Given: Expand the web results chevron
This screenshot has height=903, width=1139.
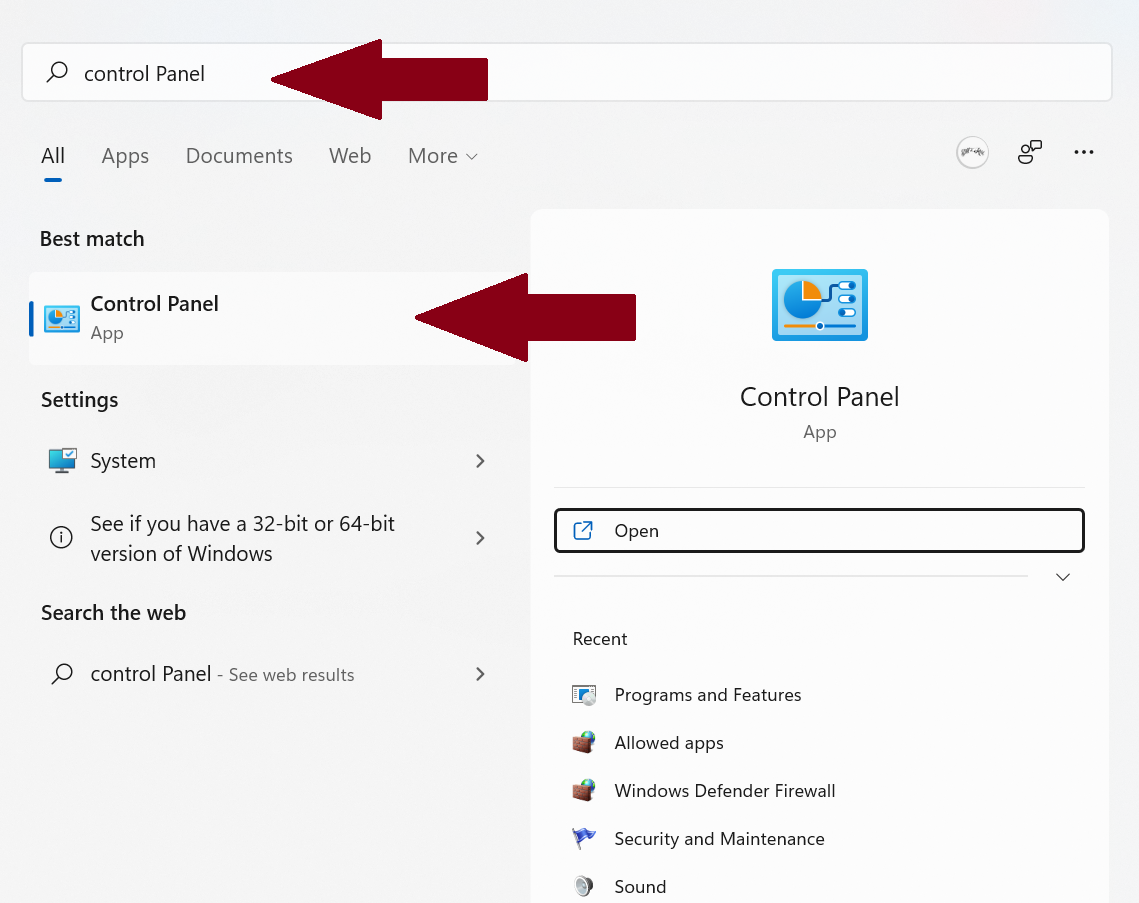Looking at the screenshot, I should click(480, 674).
